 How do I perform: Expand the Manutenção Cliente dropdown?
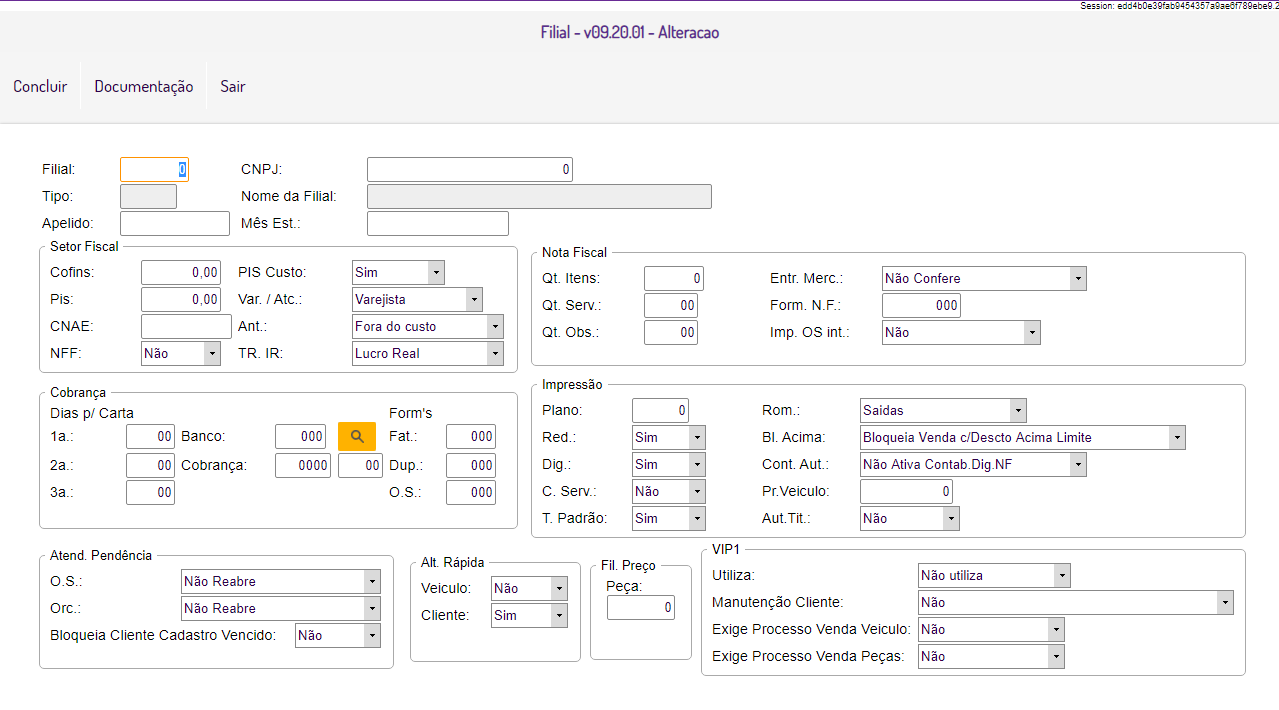pos(1076,602)
